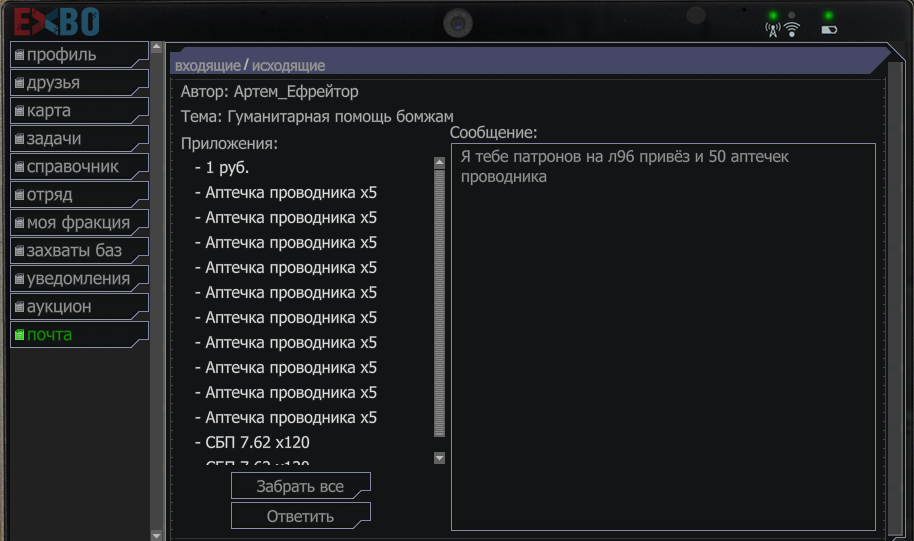This screenshot has width=914, height=541.
Task: Click the battery indicator icon
Action: pyautogui.click(x=829, y=30)
